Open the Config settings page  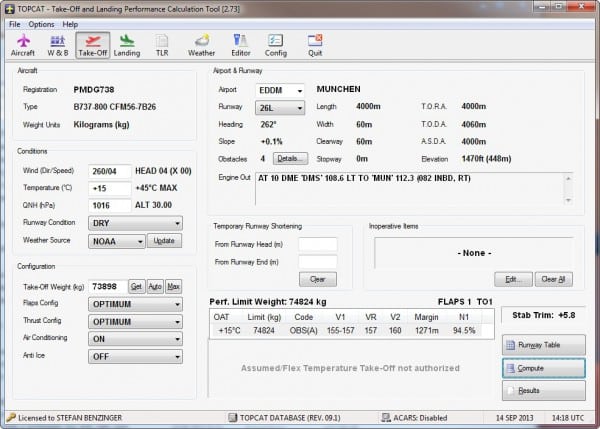[x=276, y=44]
